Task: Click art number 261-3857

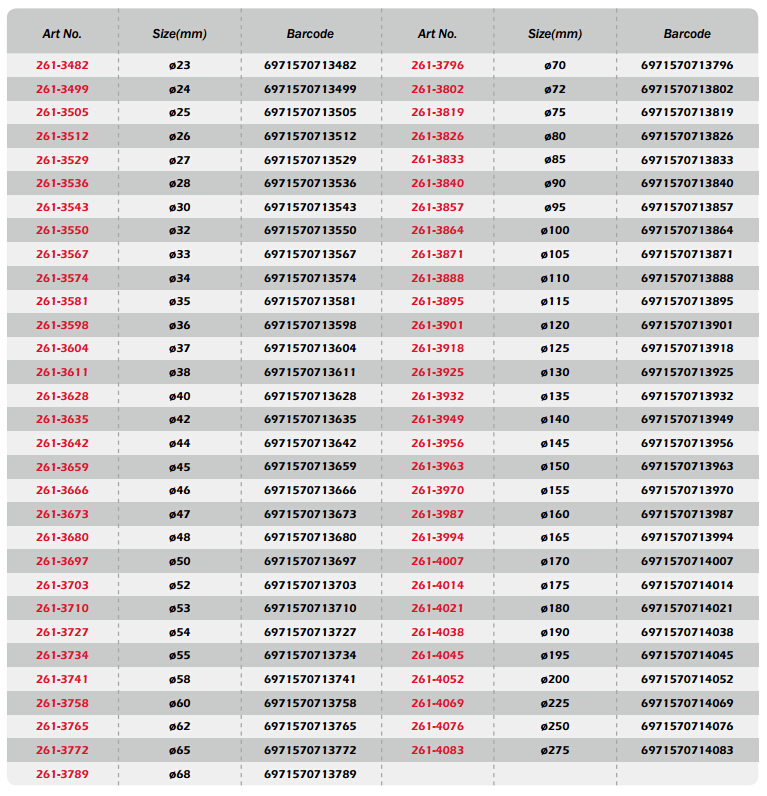Action: (438, 207)
